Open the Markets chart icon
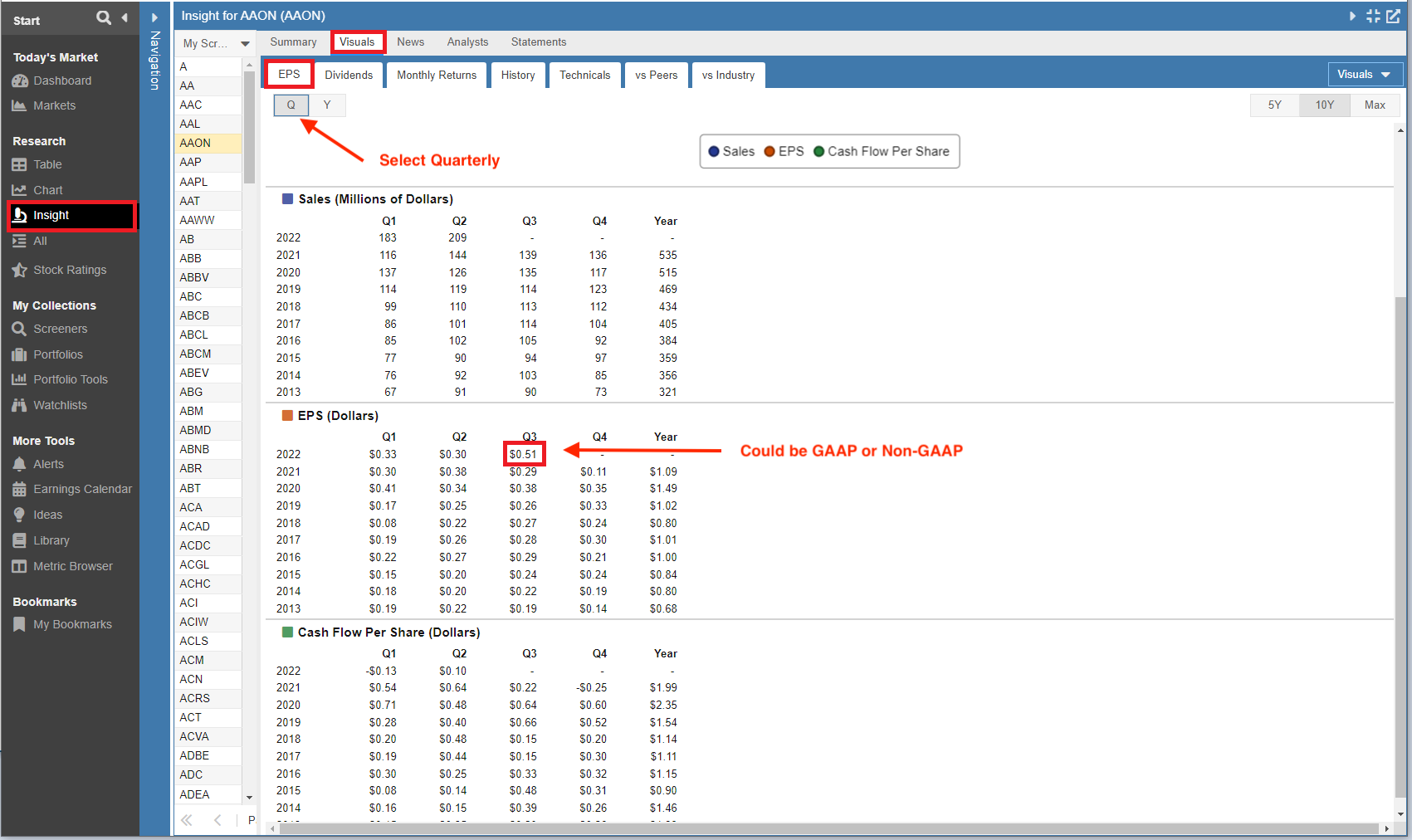Image resolution: width=1412 pixels, height=840 pixels. coord(20,106)
